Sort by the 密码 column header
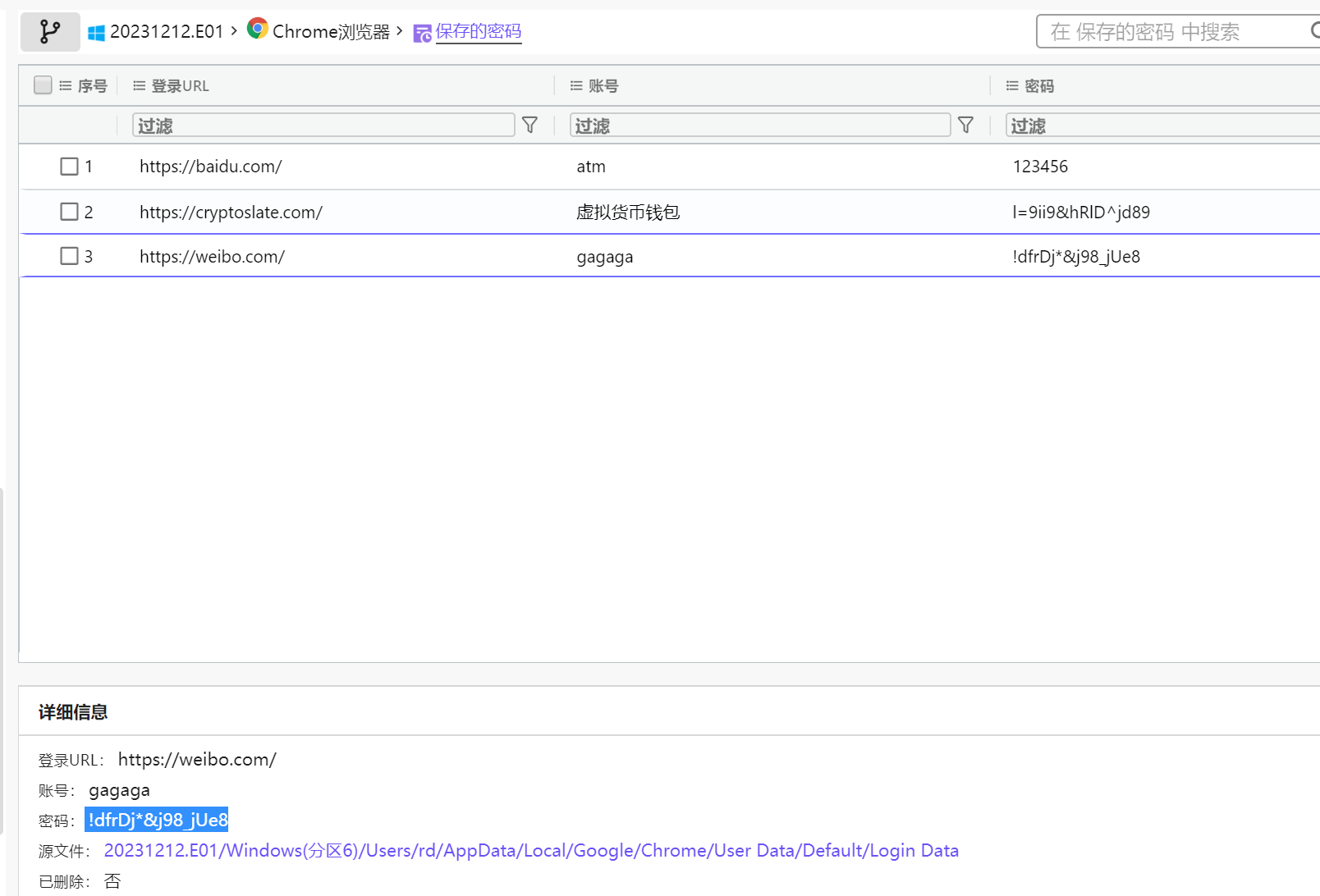The image size is (1320, 896). tap(1039, 85)
